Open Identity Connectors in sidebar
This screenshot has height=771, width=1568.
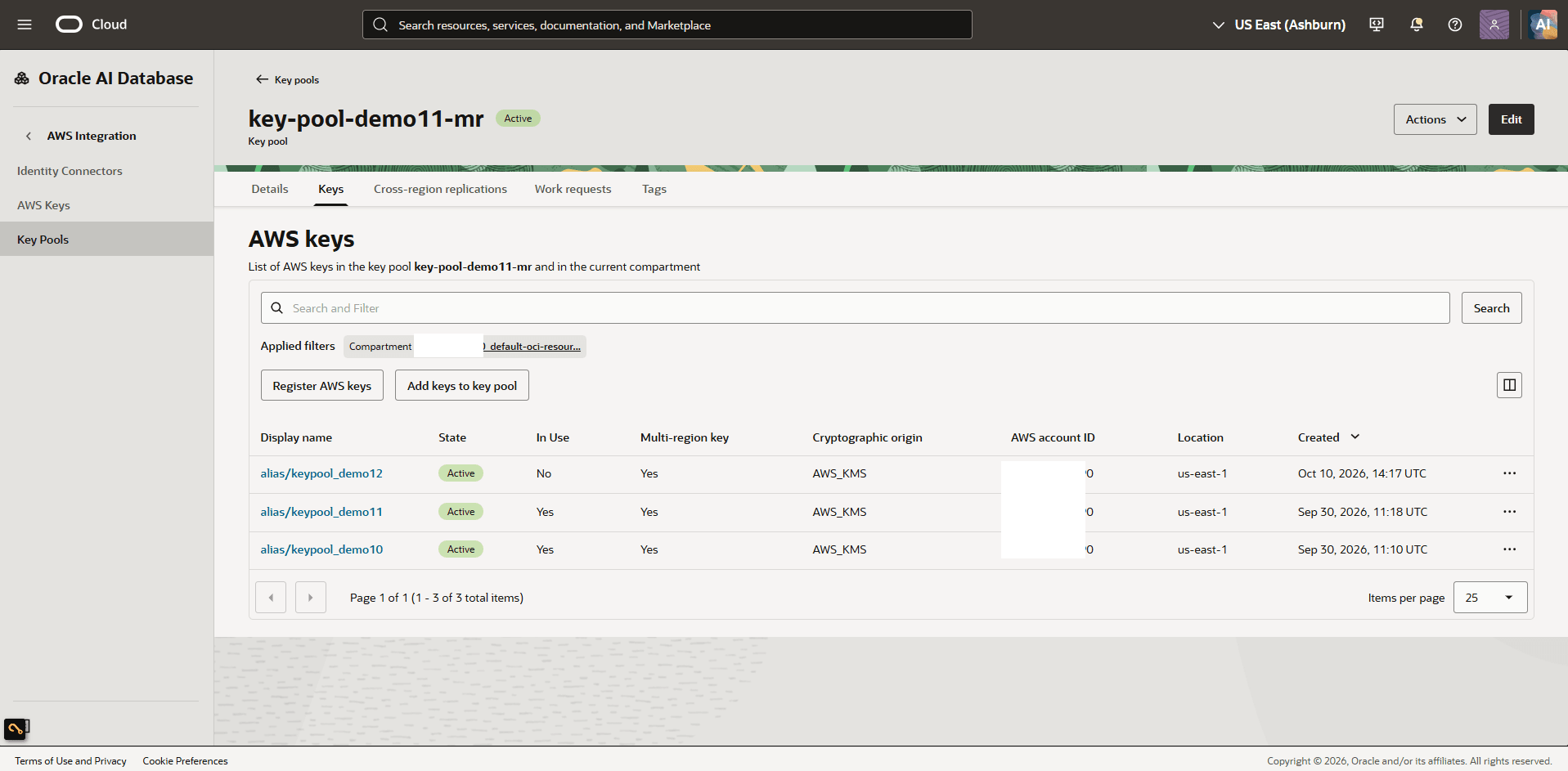[x=70, y=171]
